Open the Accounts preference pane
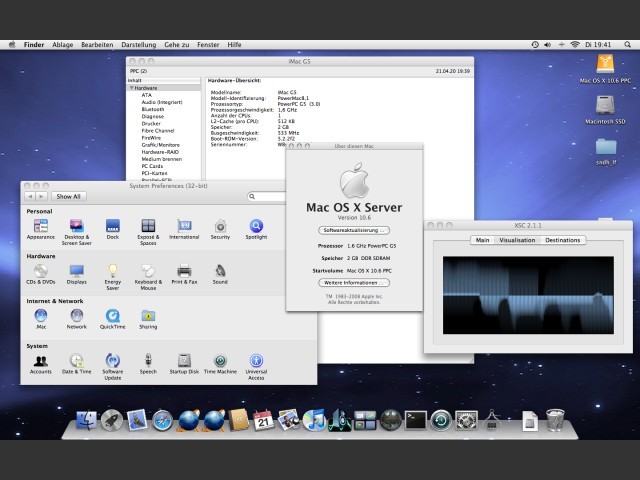Viewport: 640px width, 480px height. (40, 364)
